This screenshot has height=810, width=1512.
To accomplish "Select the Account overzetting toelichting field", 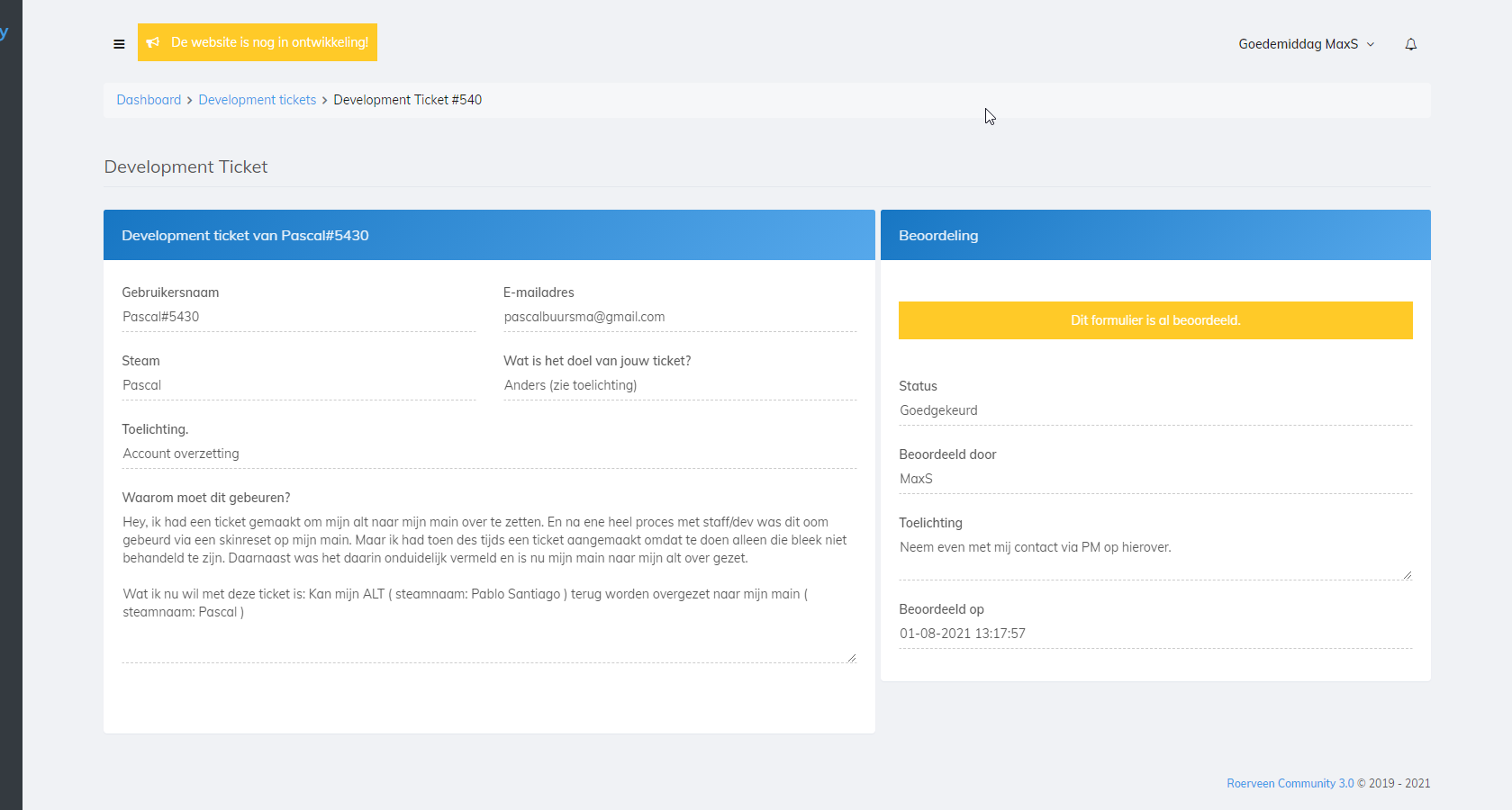I will click(488, 454).
